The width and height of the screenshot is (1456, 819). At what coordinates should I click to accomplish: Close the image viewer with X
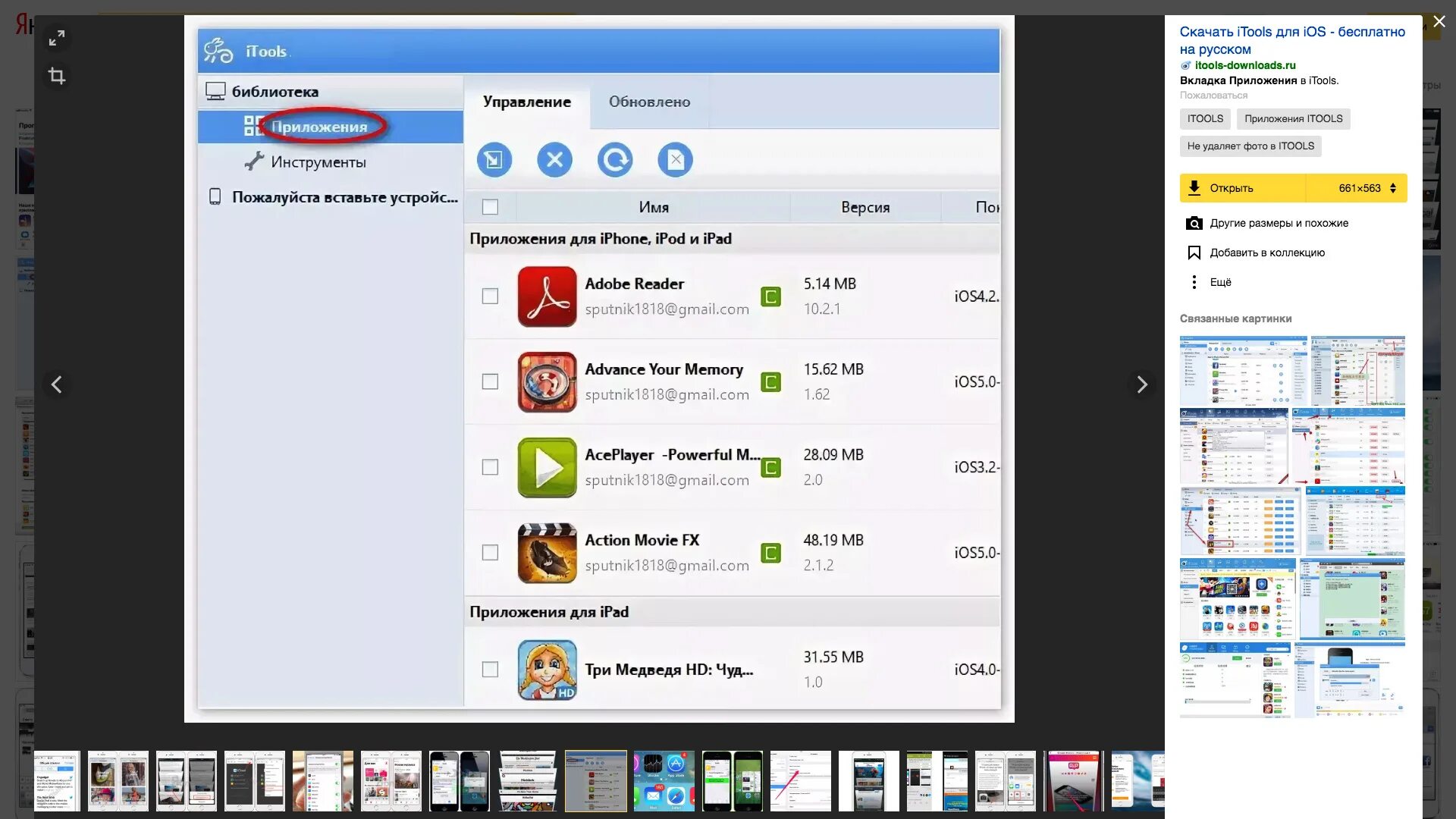point(1439,22)
